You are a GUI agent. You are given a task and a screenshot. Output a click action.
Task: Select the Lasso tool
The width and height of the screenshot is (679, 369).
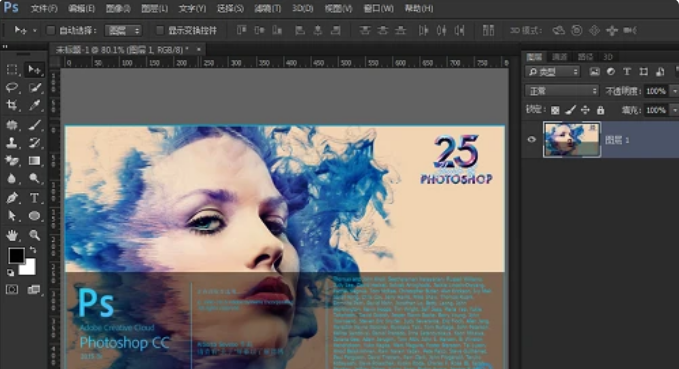coord(12,87)
